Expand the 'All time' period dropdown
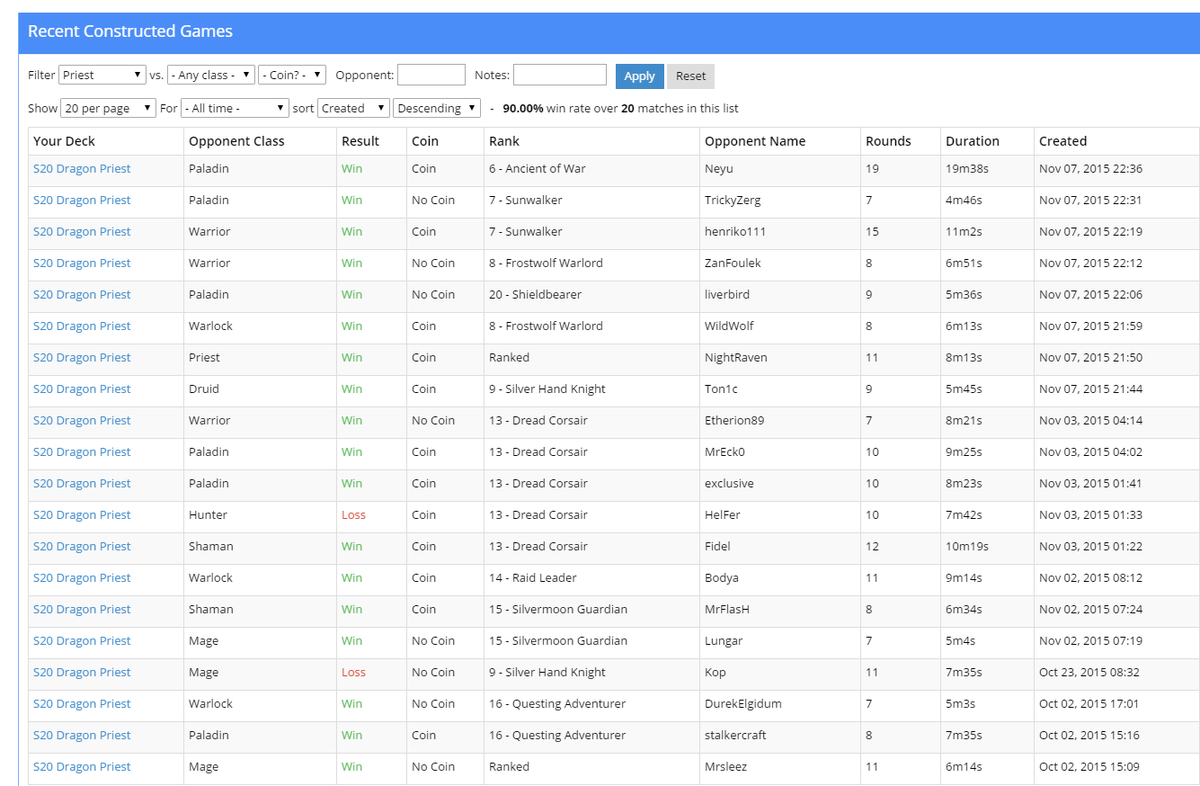This screenshot has height=786, width=1200. (235, 108)
